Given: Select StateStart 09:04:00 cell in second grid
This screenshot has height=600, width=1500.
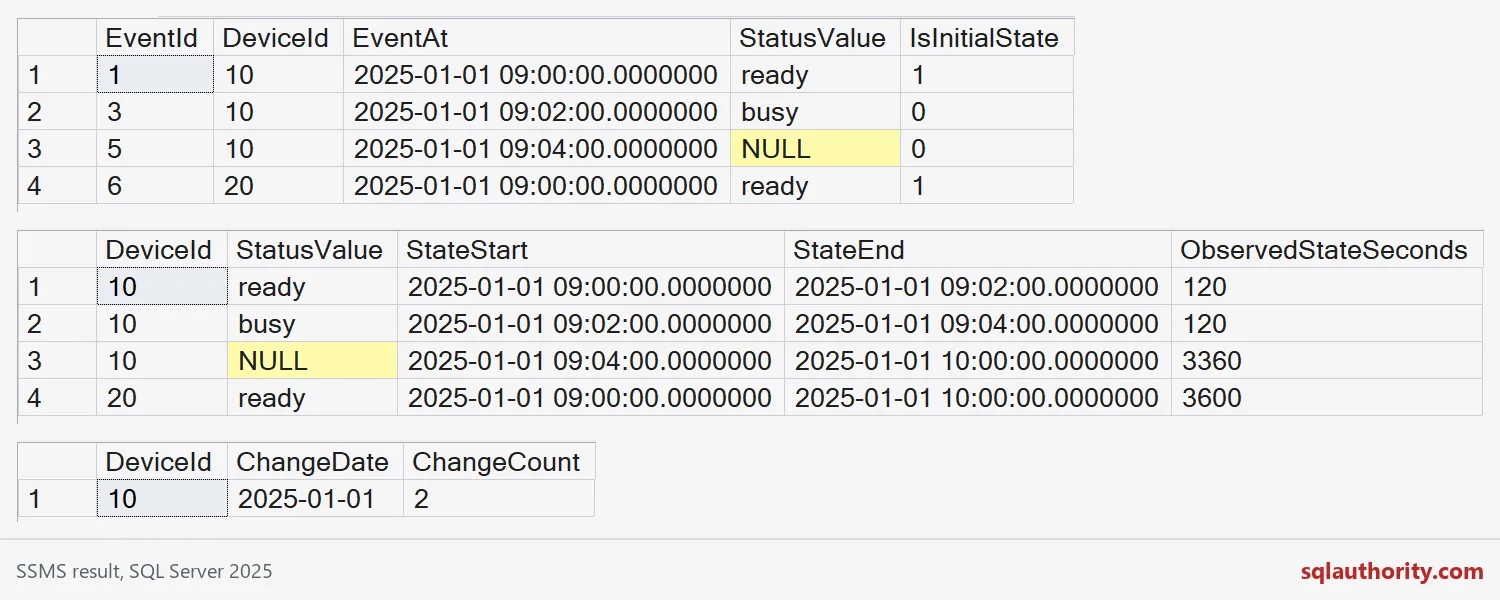Looking at the screenshot, I should click(591, 361).
